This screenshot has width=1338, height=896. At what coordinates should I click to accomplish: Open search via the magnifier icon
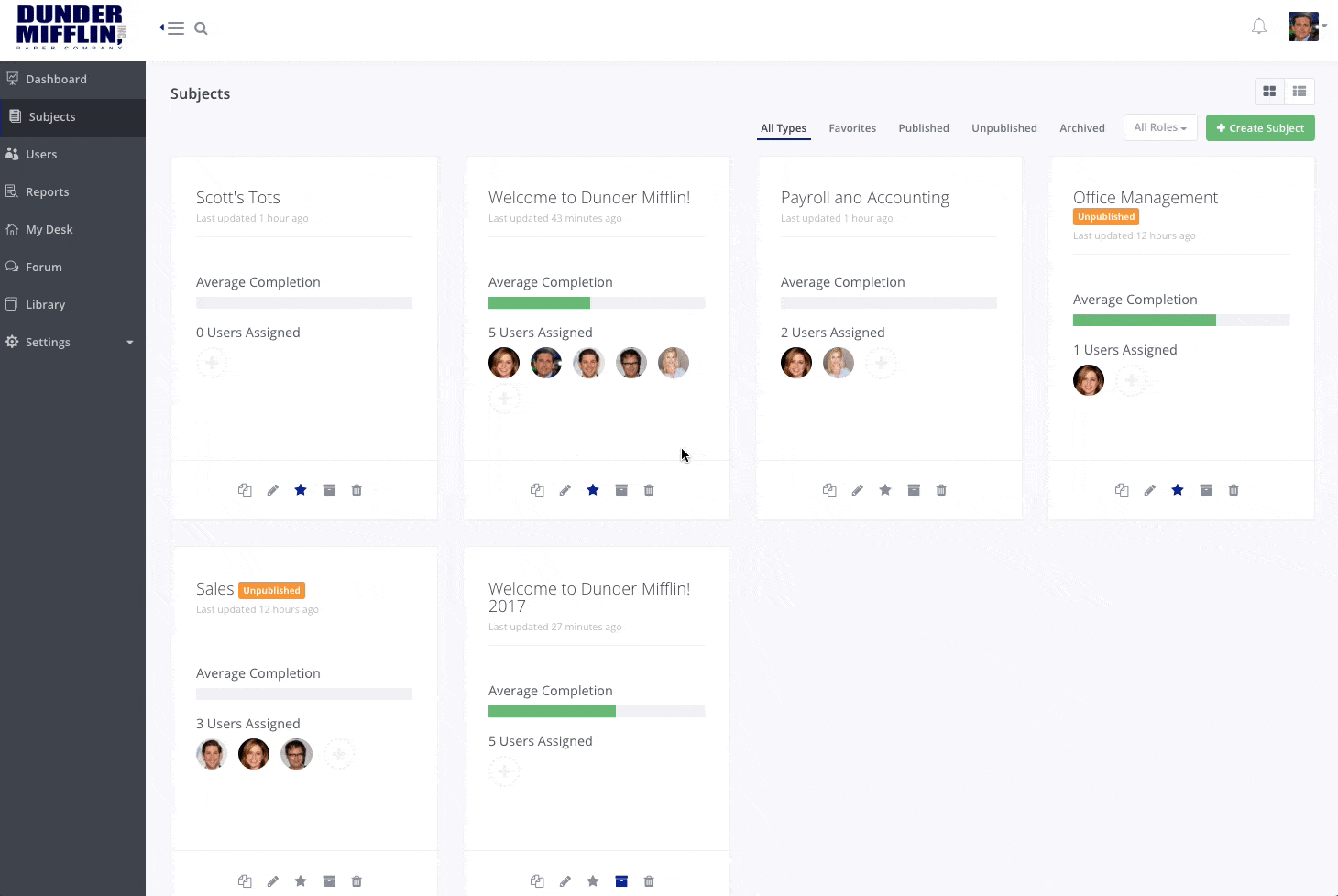tap(201, 28)
